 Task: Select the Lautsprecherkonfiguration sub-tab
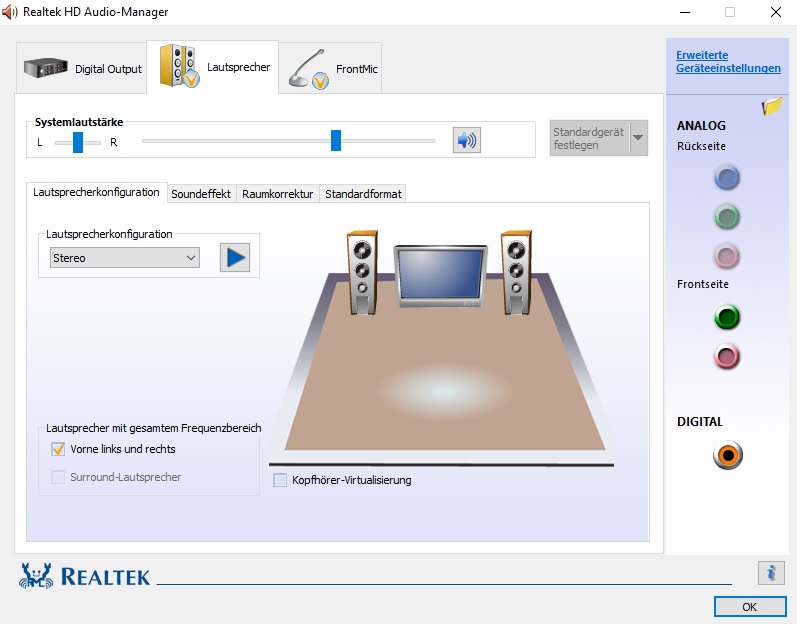(x=97, y=192)
